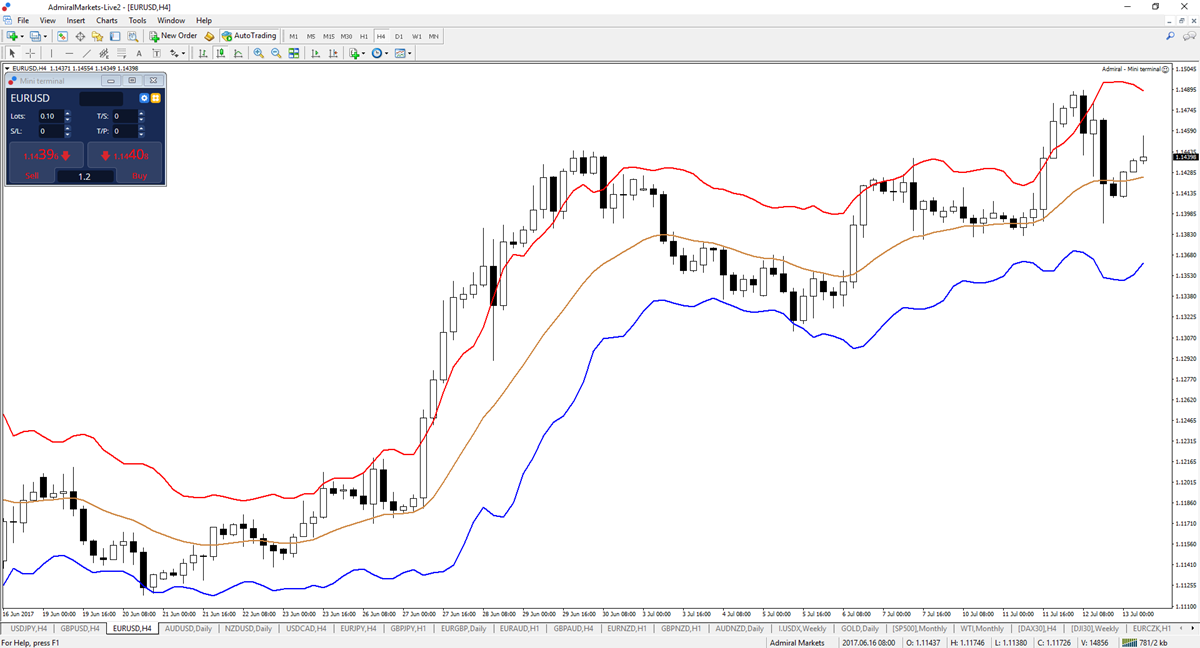The height and width of the screenshot is (648, 1200).
Task: Increase the T/P value in Mini terminal
Action: 140,128
